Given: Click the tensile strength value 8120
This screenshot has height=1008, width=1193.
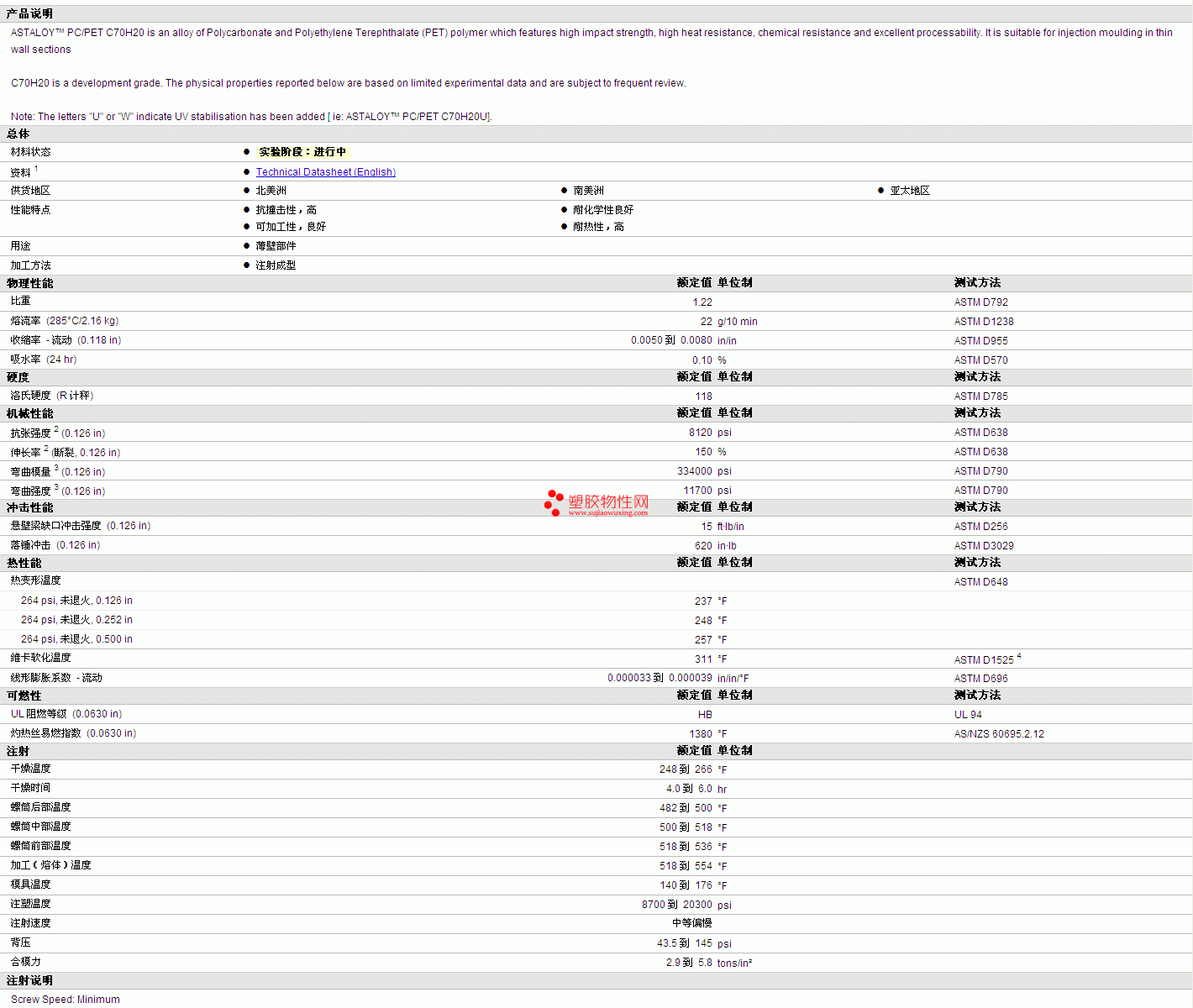Looking at the screenshot, I should coord(701,433).
